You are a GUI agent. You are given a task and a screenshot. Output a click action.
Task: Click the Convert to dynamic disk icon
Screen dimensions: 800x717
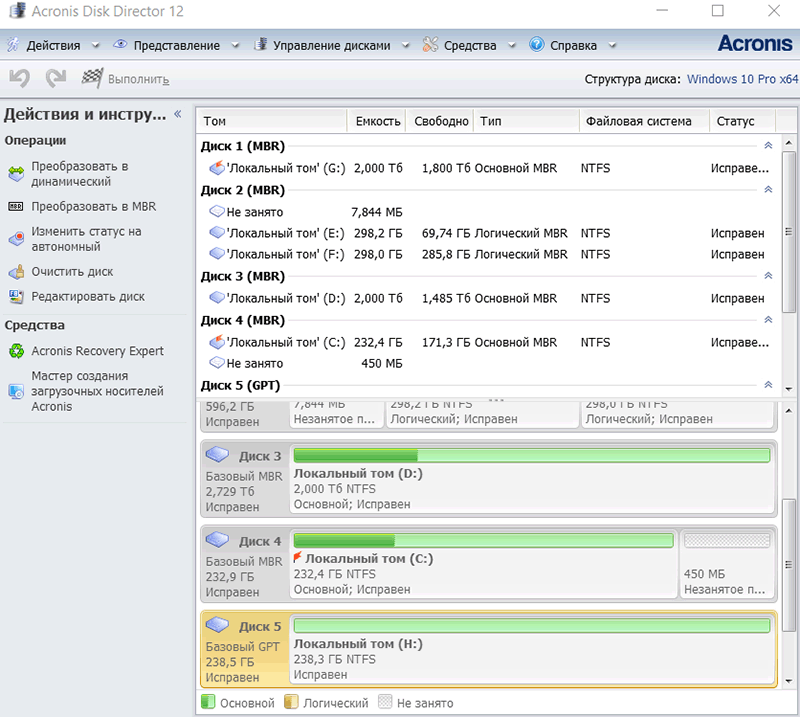[x=16, y=174]
